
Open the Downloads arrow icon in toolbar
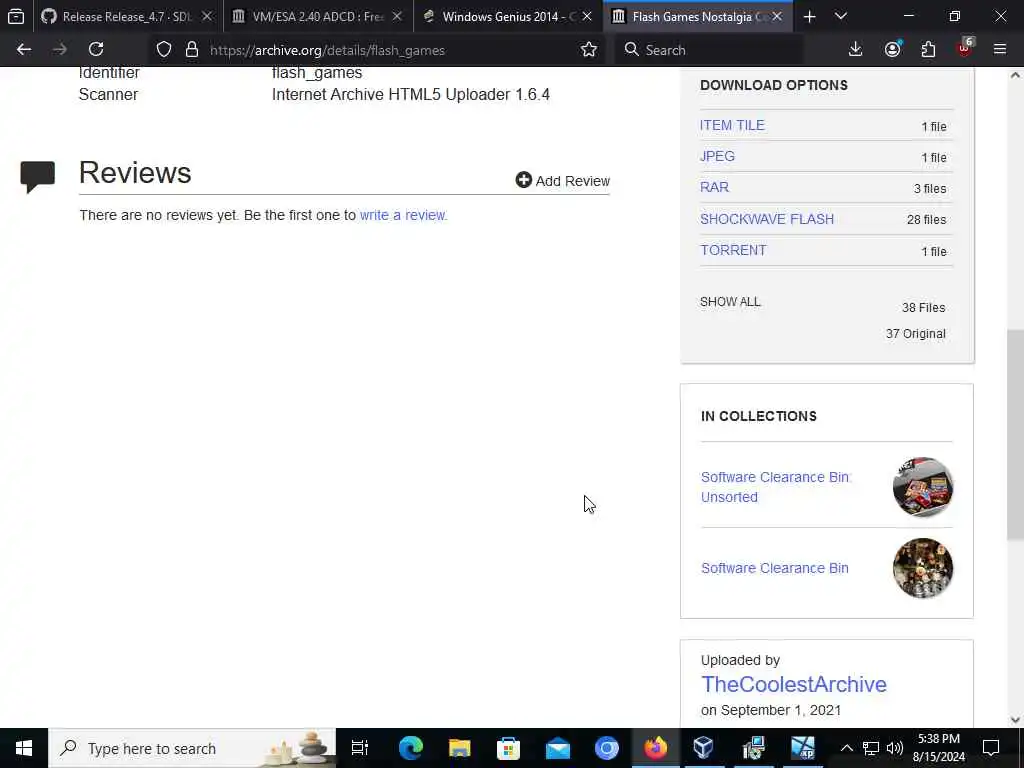tap(856, 49)
